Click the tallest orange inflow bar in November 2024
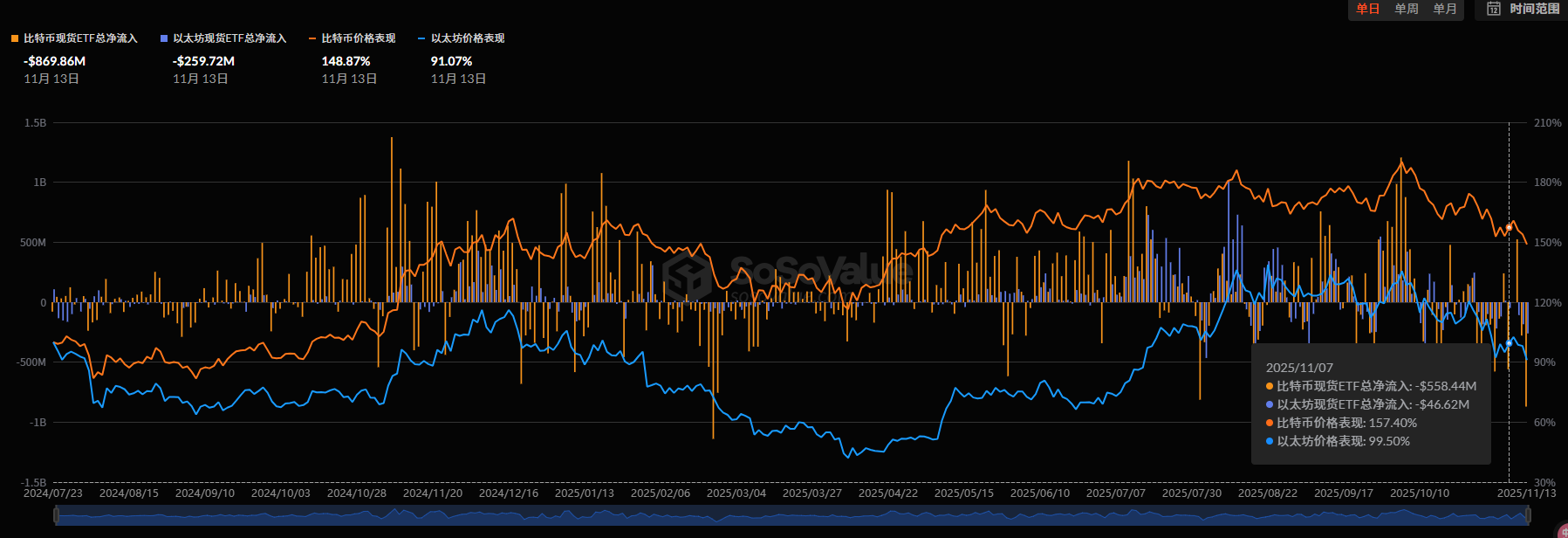Screen dimensions: 1568x538 (391, 218)
